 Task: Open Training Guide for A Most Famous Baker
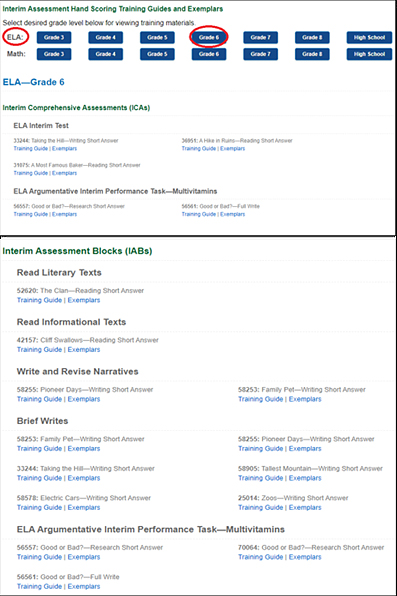pos(31,173)
